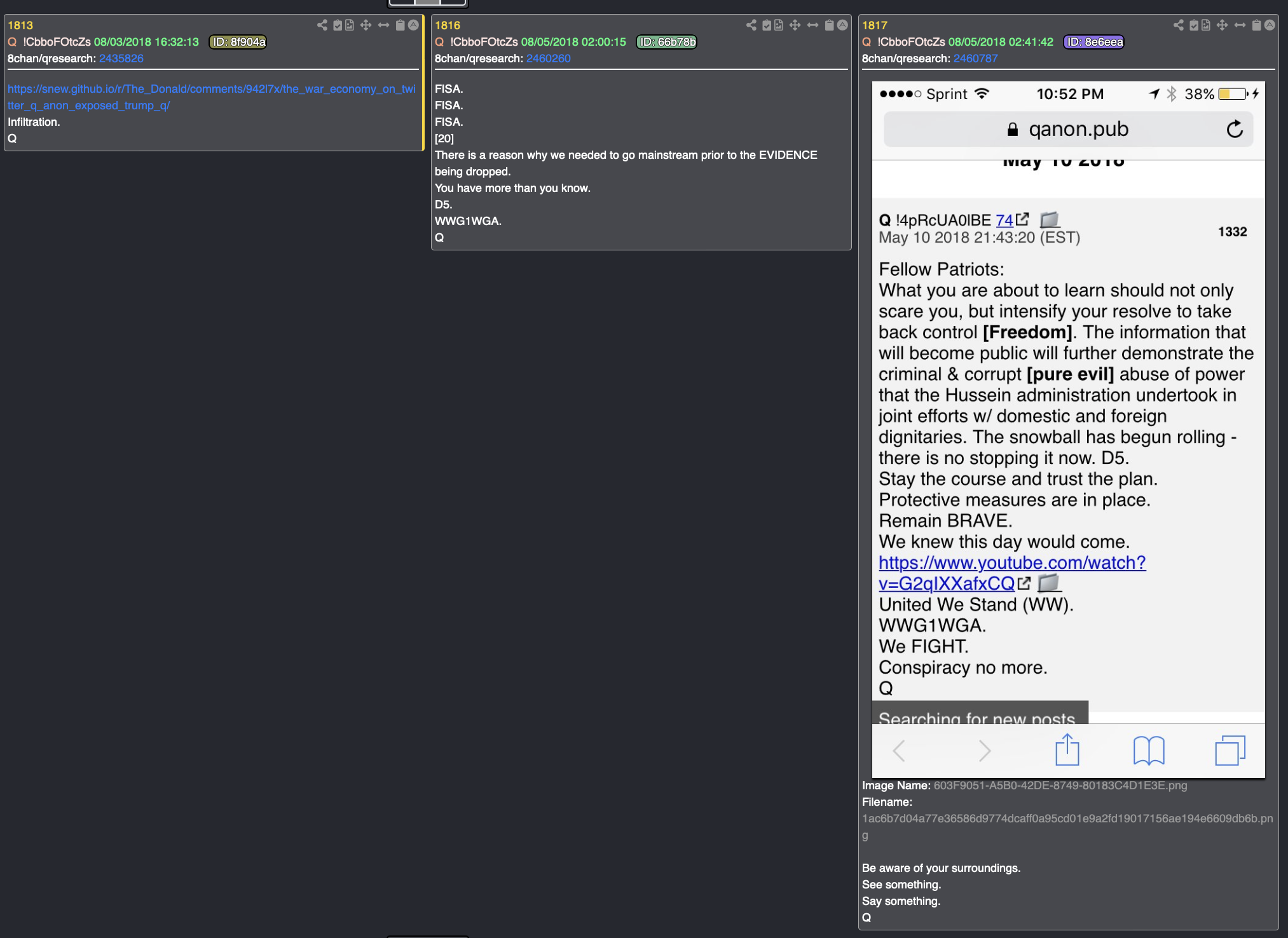Click the 'See something.' line

[x=901, y=885]
